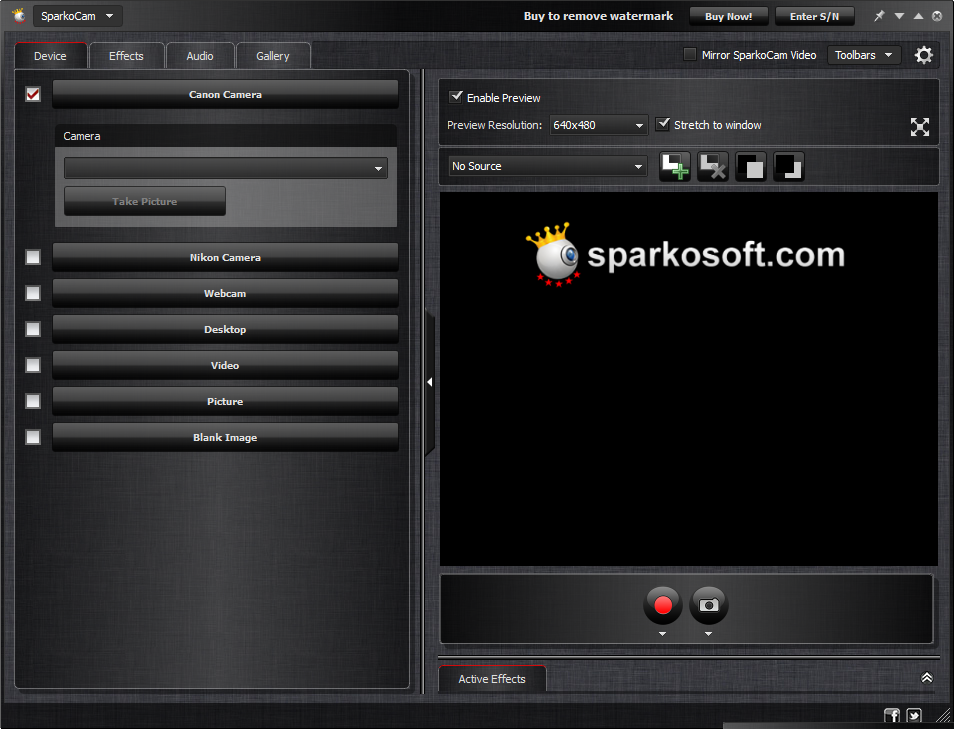The height and width of the screenshot is (729, 954).
Task: Click the remove source layer icon
Action: point(712,166)
